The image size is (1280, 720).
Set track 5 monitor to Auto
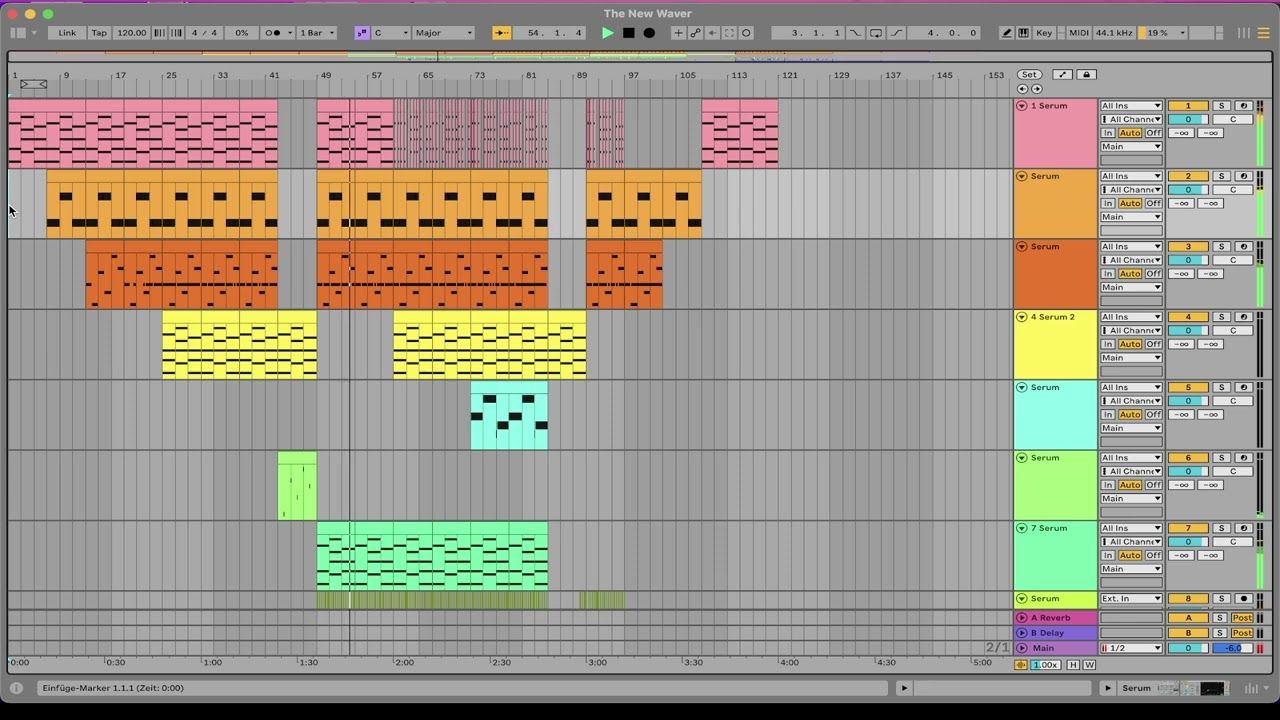(1130, 414)
